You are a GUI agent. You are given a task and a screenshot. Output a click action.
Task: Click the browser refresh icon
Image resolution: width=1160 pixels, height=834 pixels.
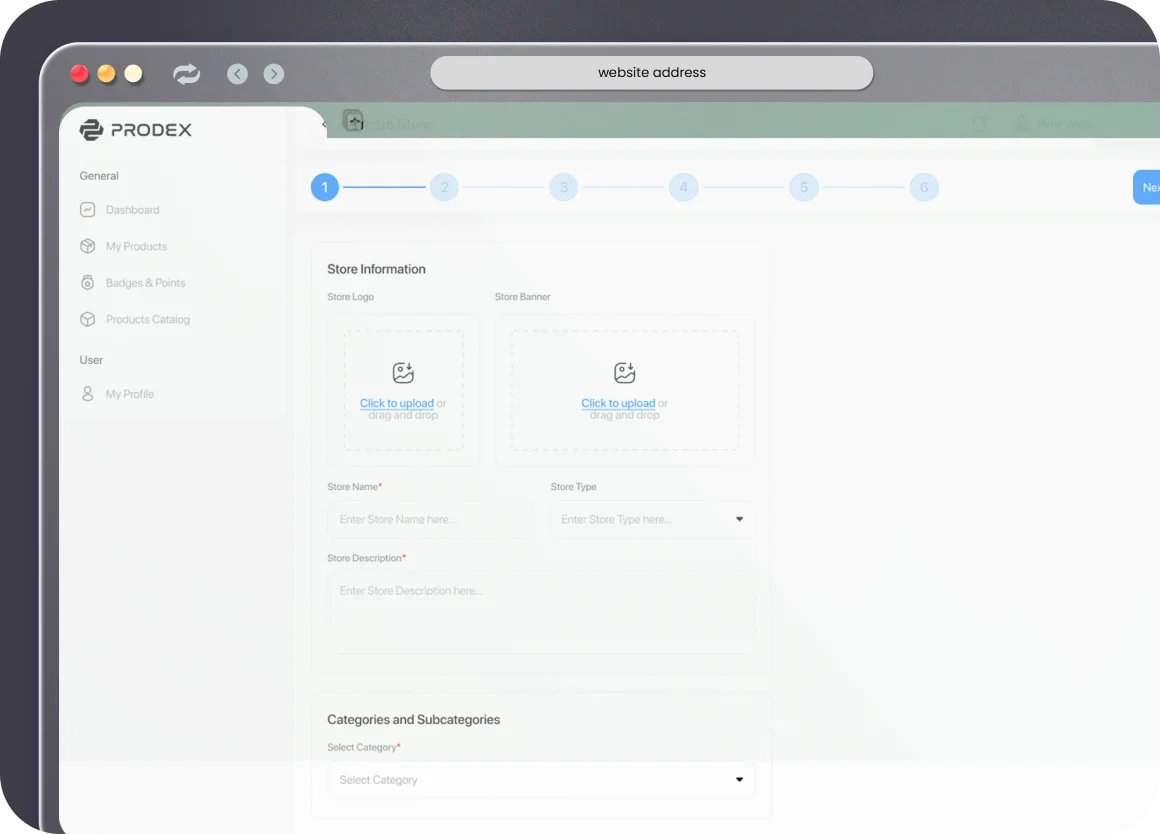[186, 74]
